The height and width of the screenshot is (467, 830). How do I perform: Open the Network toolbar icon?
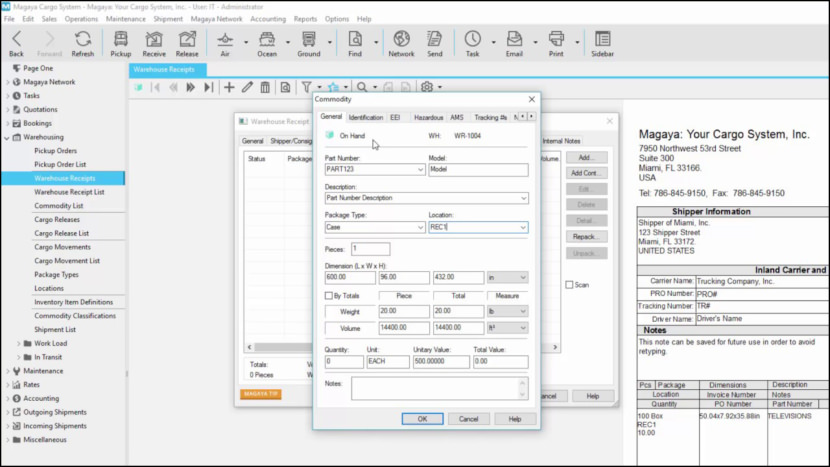point(401,39)
